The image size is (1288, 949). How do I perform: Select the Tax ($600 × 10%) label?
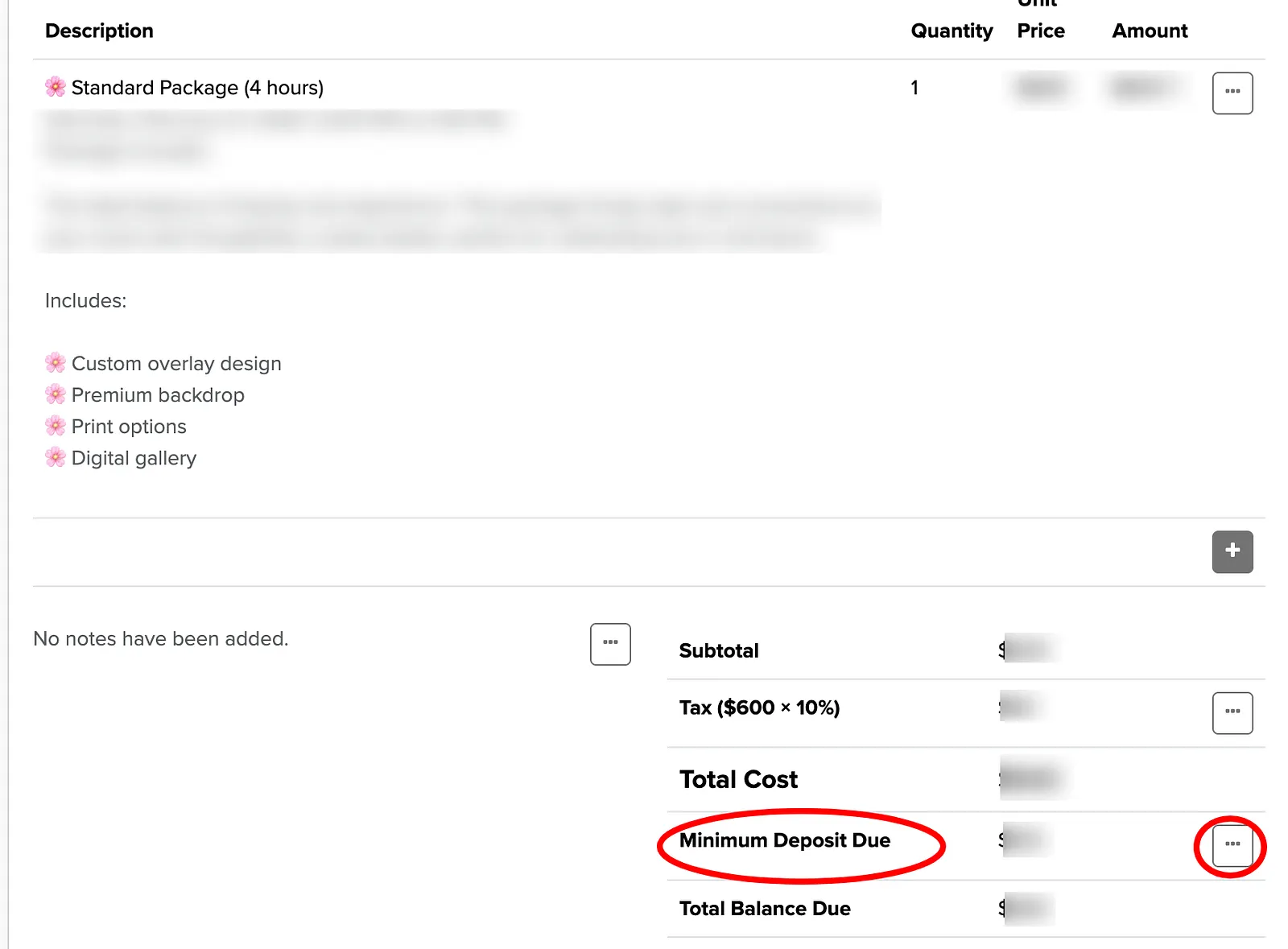pos(759,708)
